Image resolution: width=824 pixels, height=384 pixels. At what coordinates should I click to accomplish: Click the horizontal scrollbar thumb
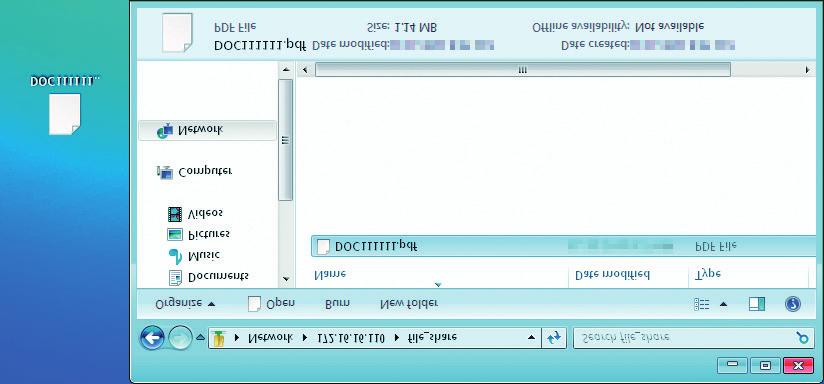point(522,69)
